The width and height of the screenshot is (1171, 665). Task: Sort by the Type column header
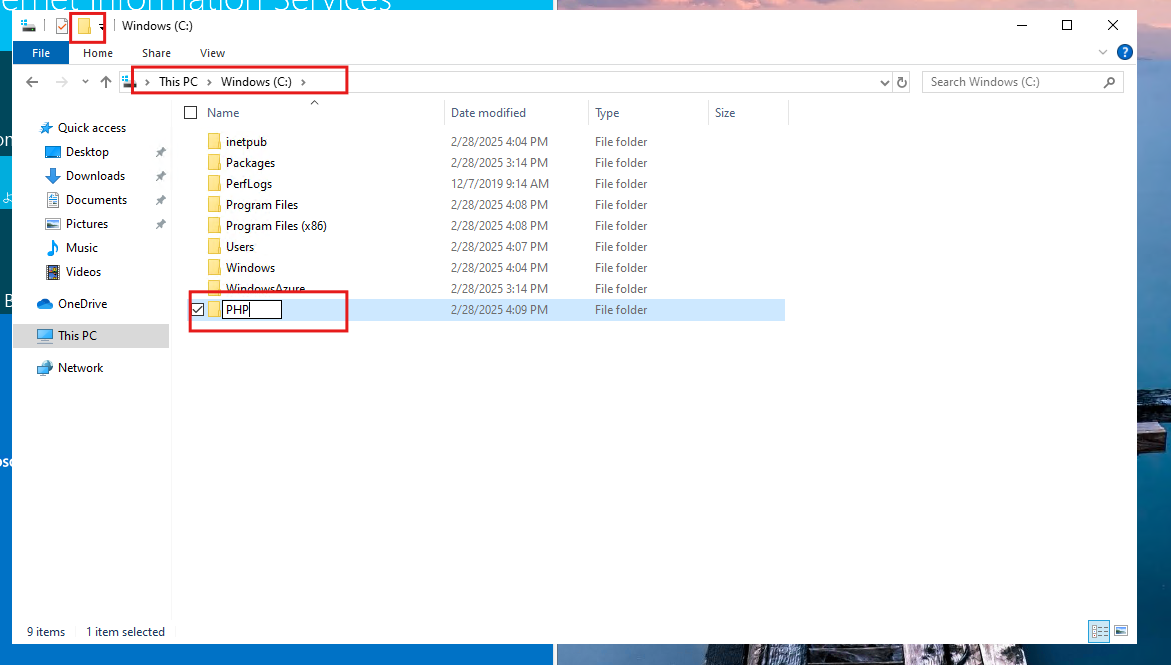click(x=607, y=113)
